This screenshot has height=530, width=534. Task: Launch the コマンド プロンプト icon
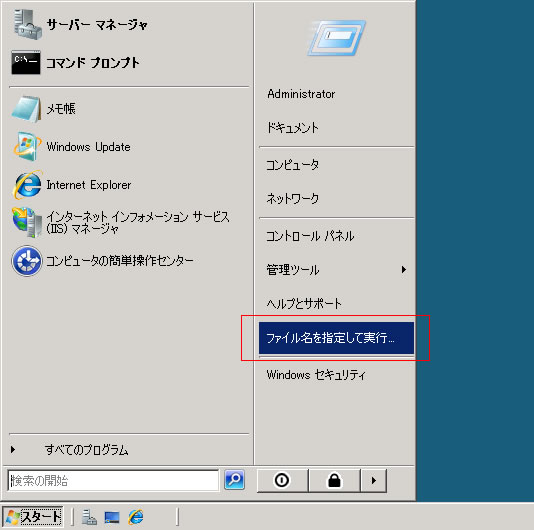[26, 63]
